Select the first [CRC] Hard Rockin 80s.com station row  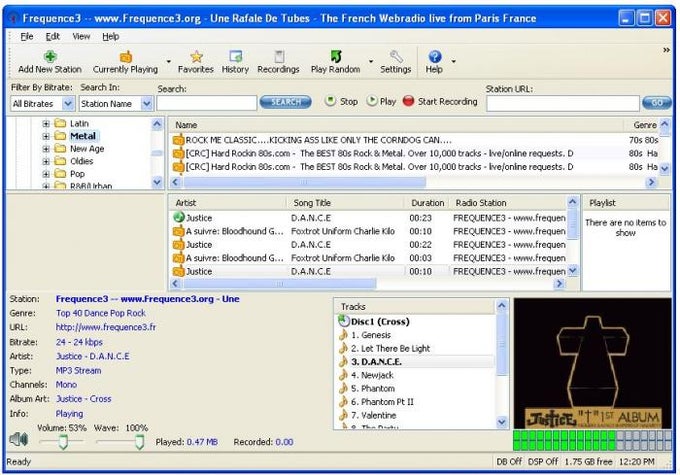pos(416,153)
